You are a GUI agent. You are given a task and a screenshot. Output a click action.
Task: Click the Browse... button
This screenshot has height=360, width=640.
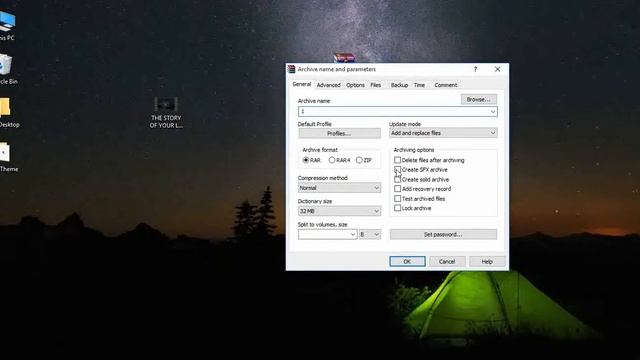[479, 99]
